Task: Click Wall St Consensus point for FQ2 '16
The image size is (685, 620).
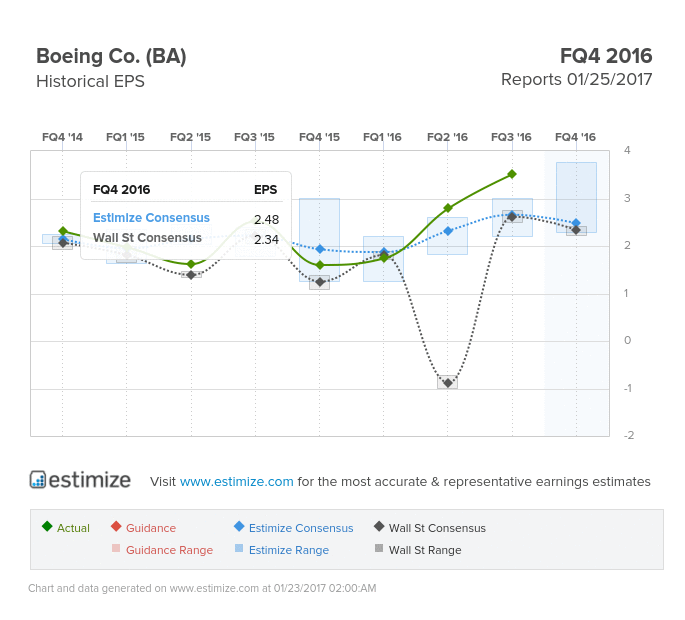Action: point(448,383)
